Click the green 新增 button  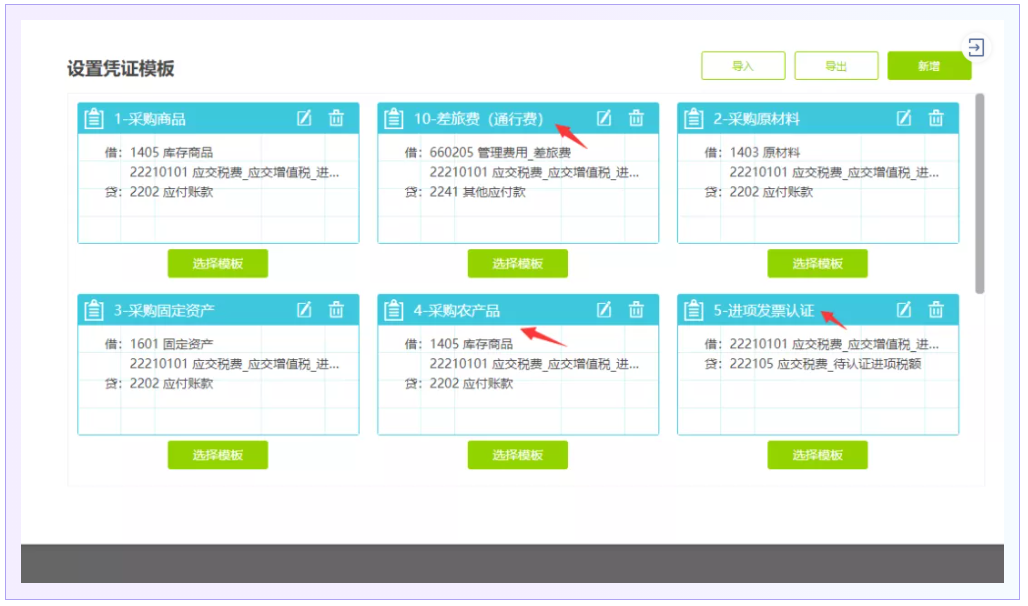928,66
